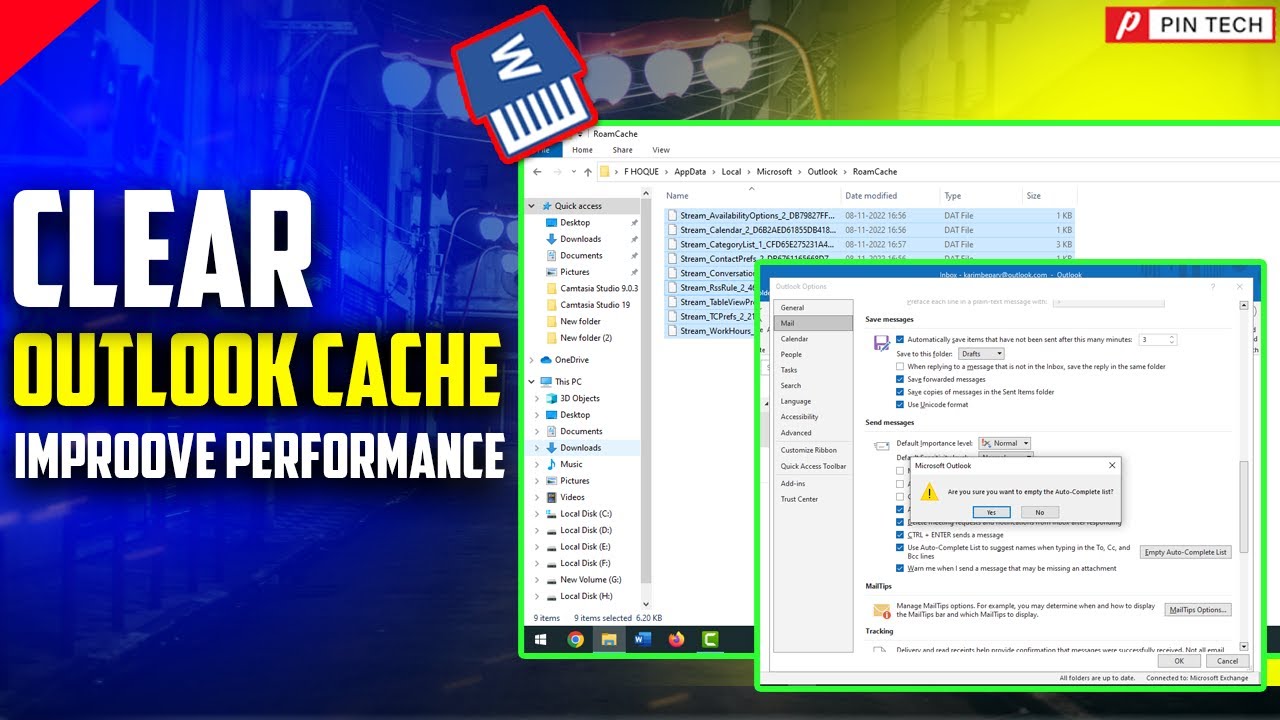Sort files by Name column
Viewport: 1280px width, 720px height.
tap(752, 196)
